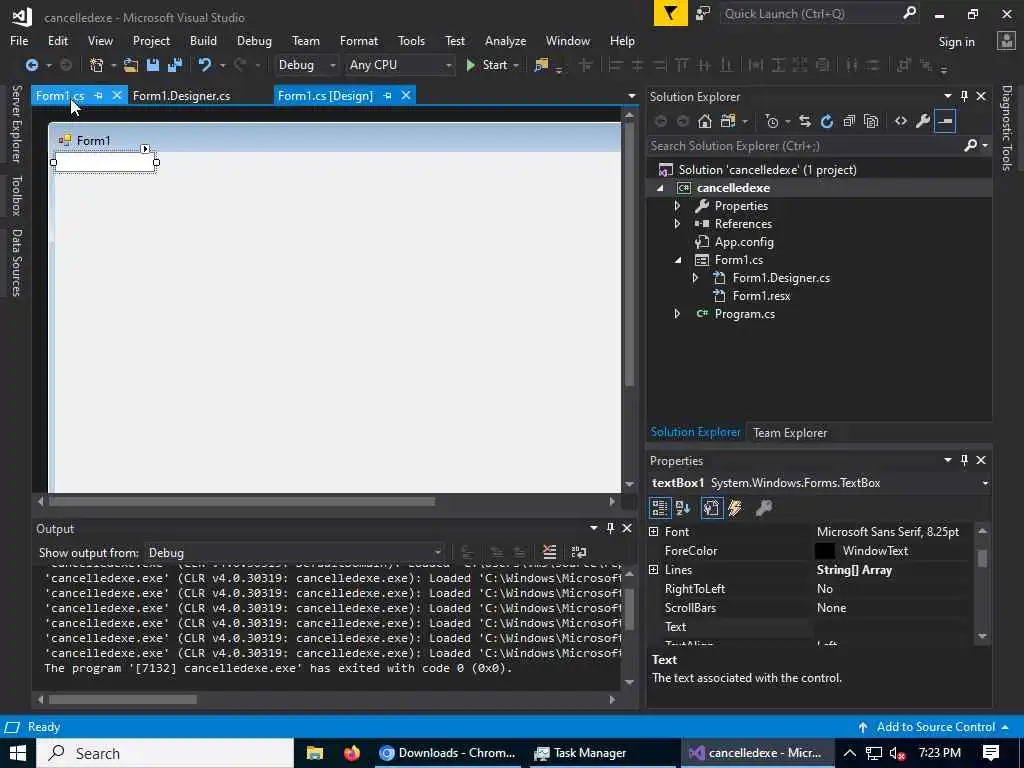This screenshot has height=768, width=1024.
Task: Open the Format menu
Action: (359, 40)
